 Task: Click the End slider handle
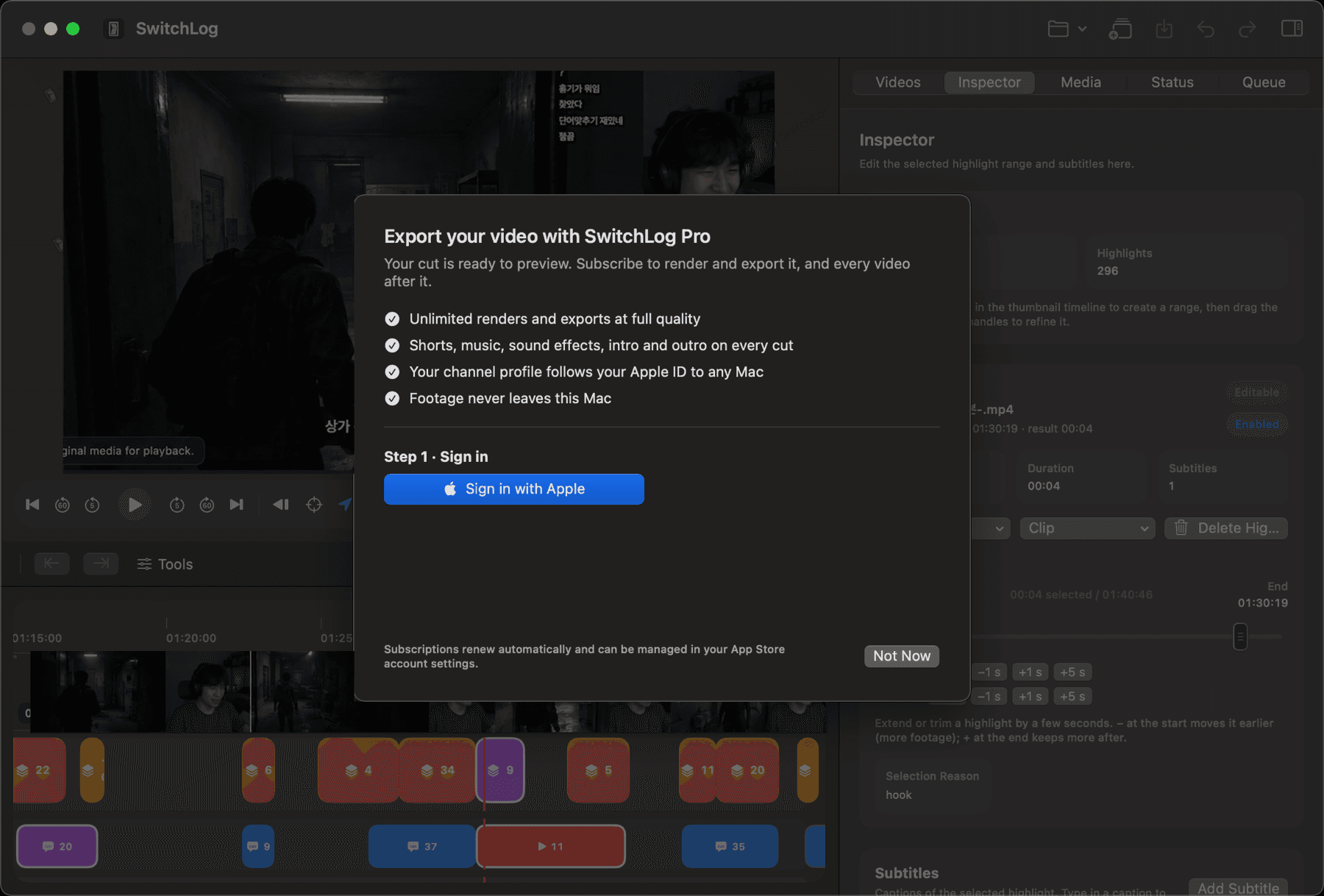tap(1240, 636)
